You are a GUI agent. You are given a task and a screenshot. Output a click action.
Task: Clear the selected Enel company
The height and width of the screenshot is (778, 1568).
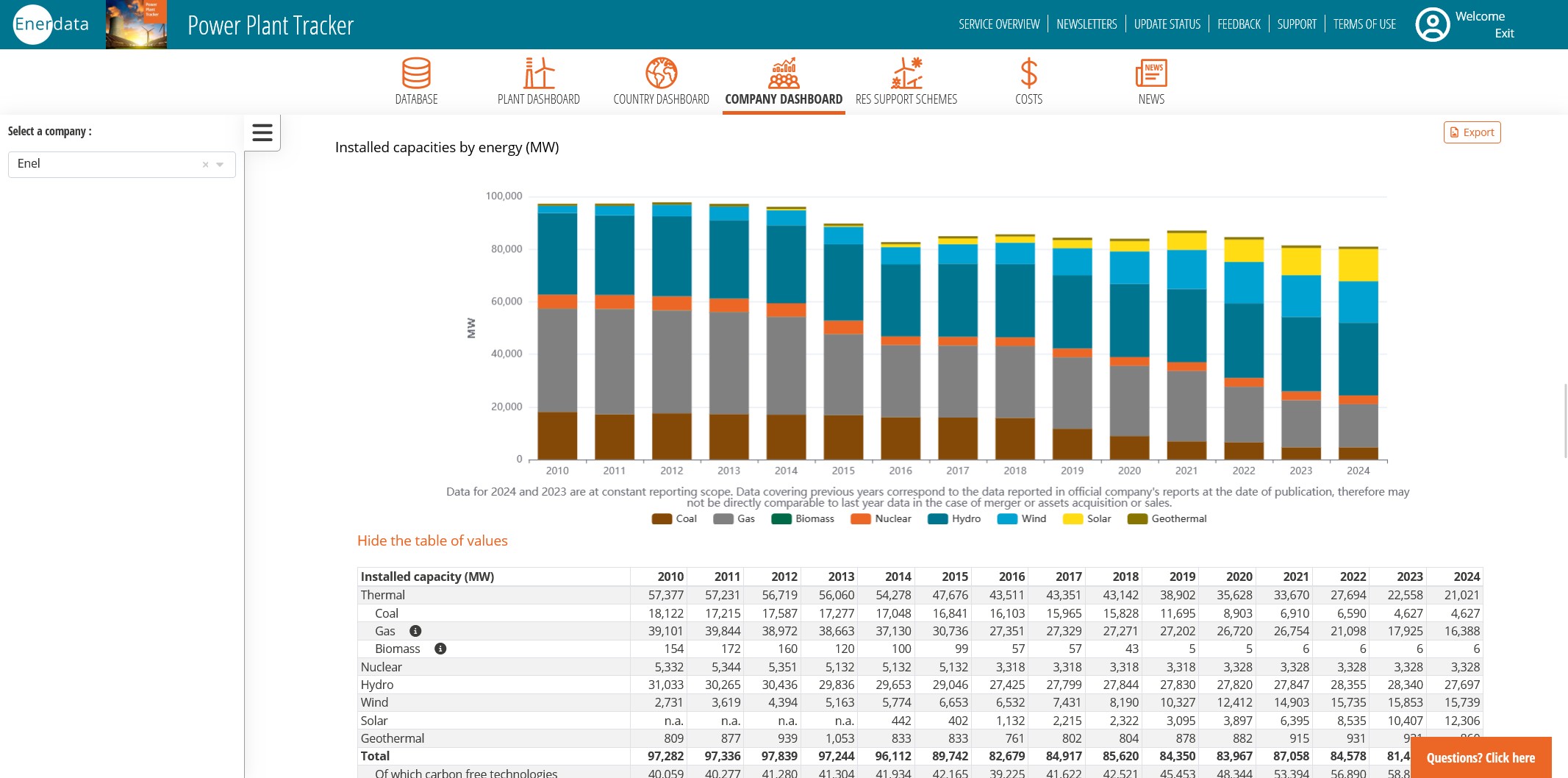pos(206,165)
